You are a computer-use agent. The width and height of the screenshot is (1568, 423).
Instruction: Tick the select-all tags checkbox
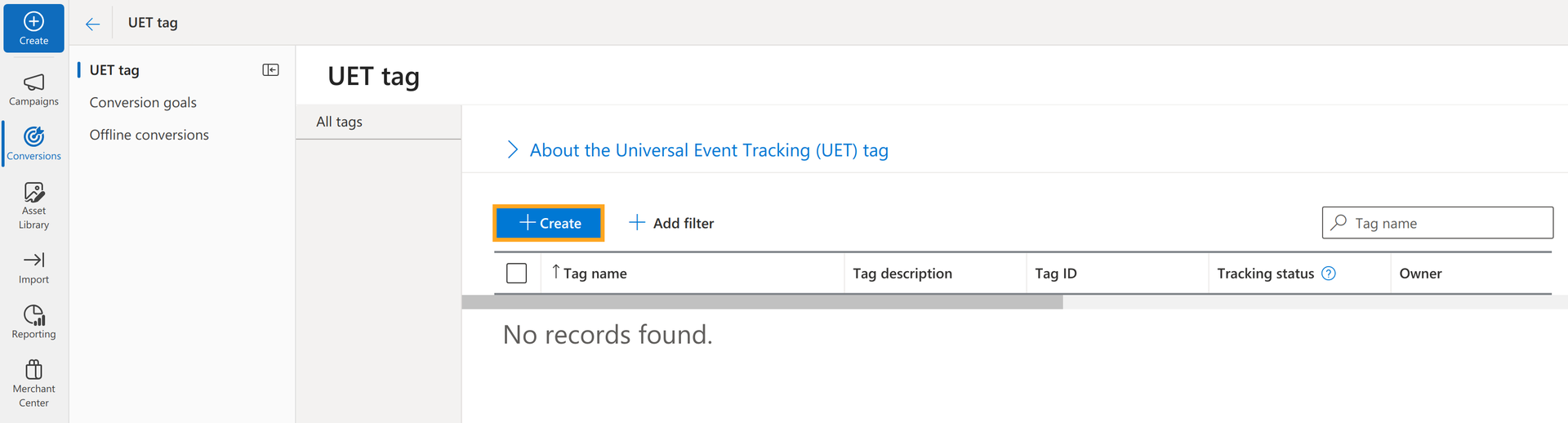tap(516, 274)
